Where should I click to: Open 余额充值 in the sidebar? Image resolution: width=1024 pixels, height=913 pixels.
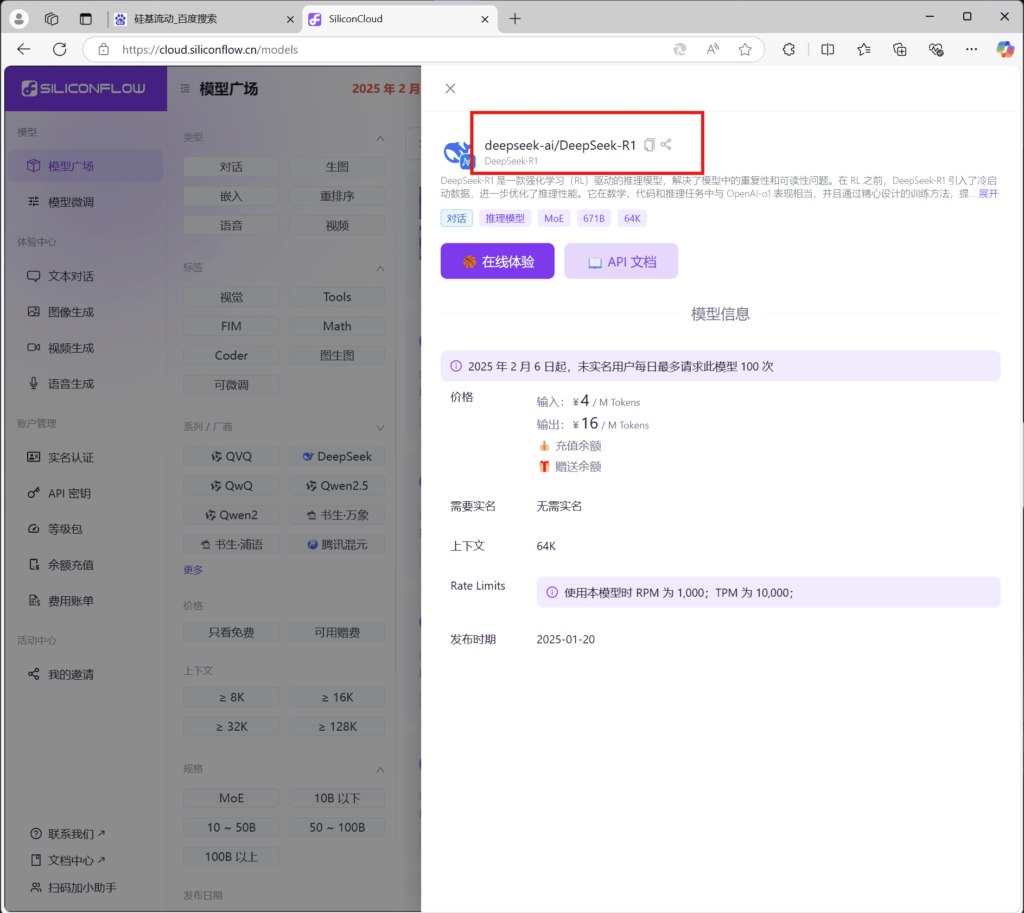point(86,565)
